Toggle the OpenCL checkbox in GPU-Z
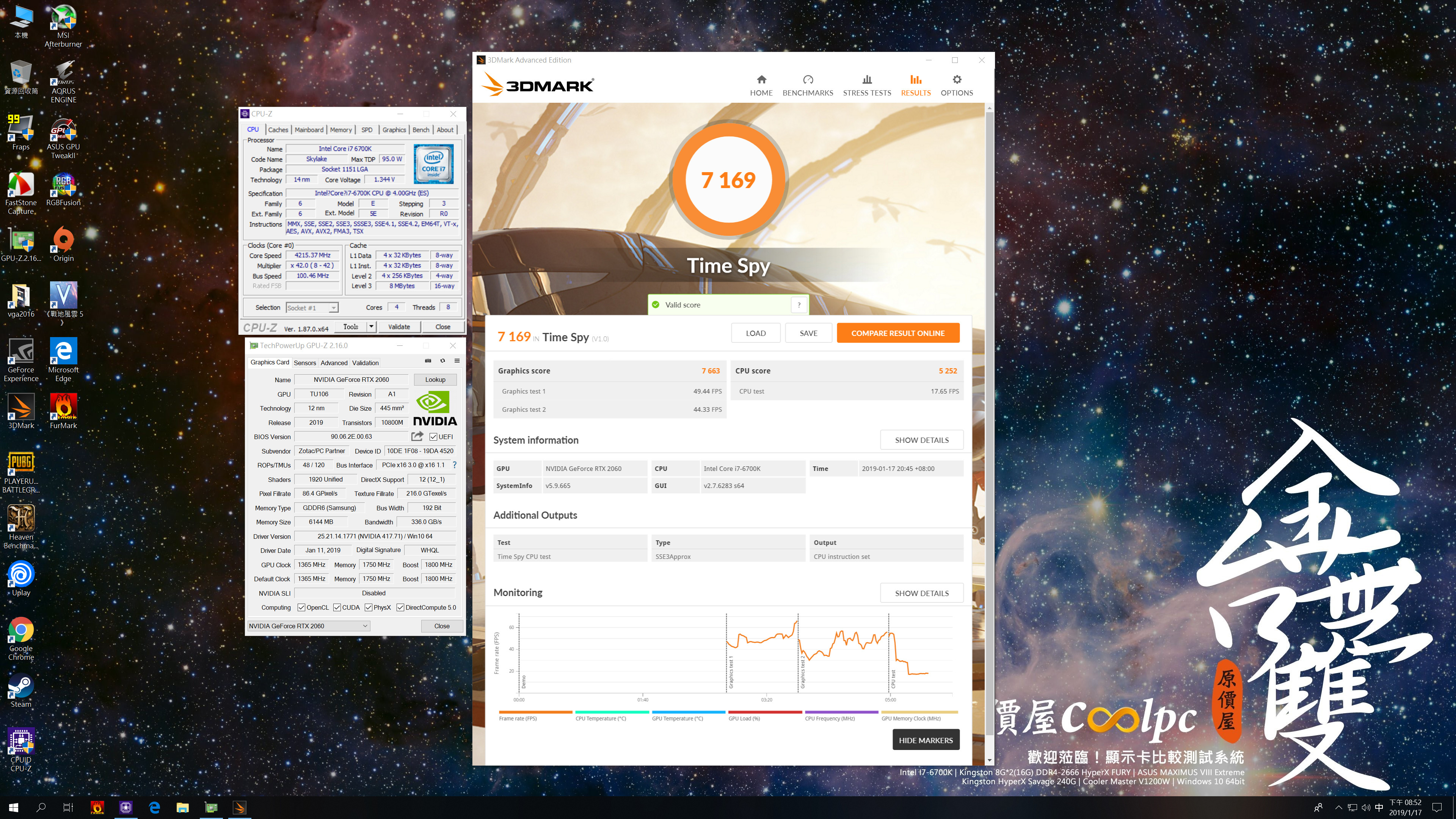 301,607
